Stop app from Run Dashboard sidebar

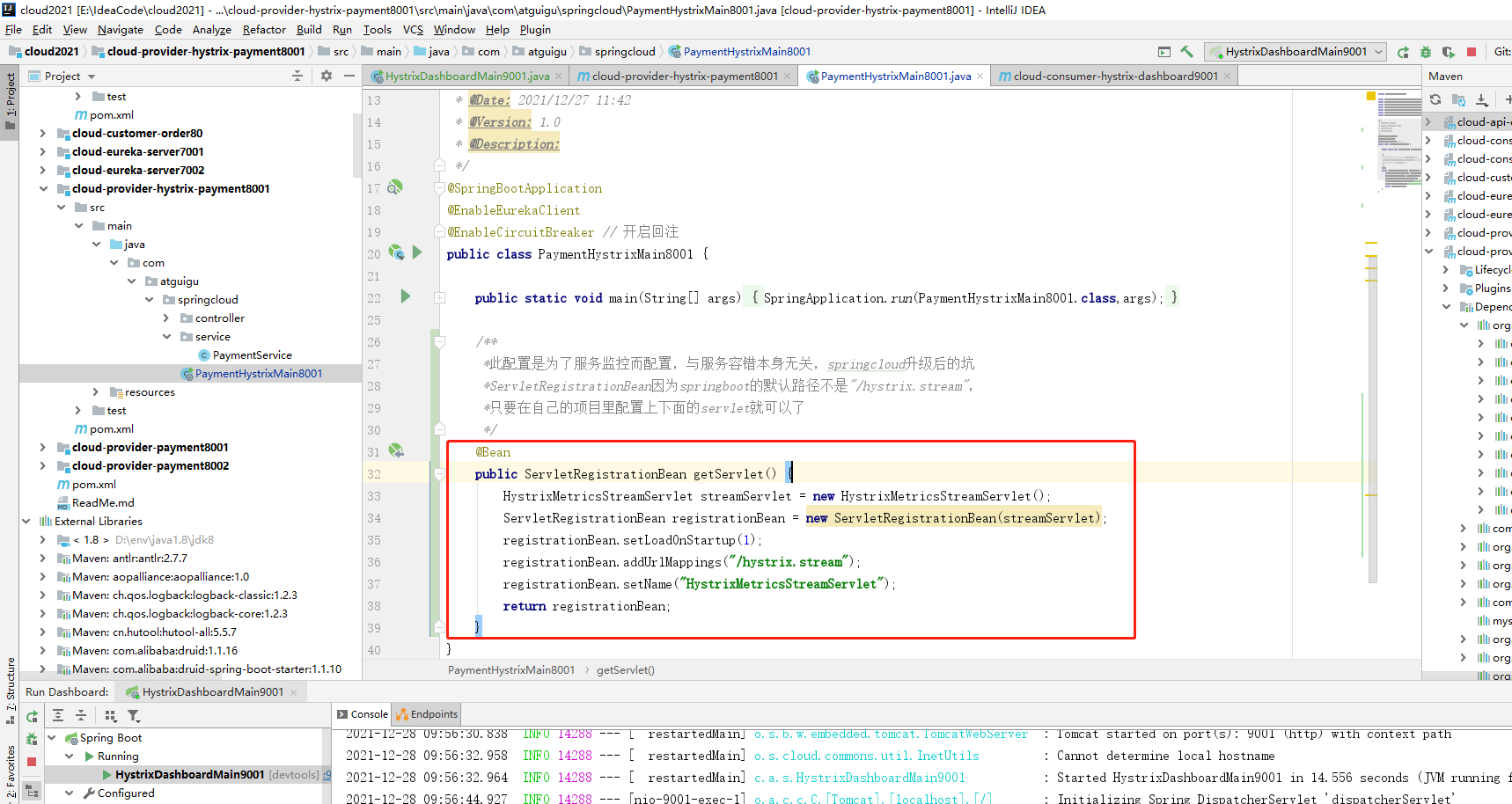coord(32,762)
